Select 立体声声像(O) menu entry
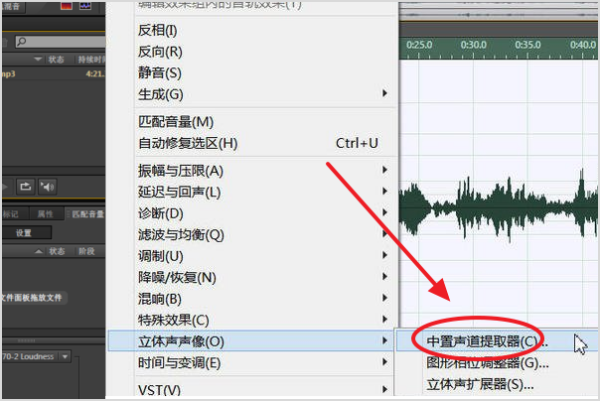Screen dimensions: 600x401 251,341
